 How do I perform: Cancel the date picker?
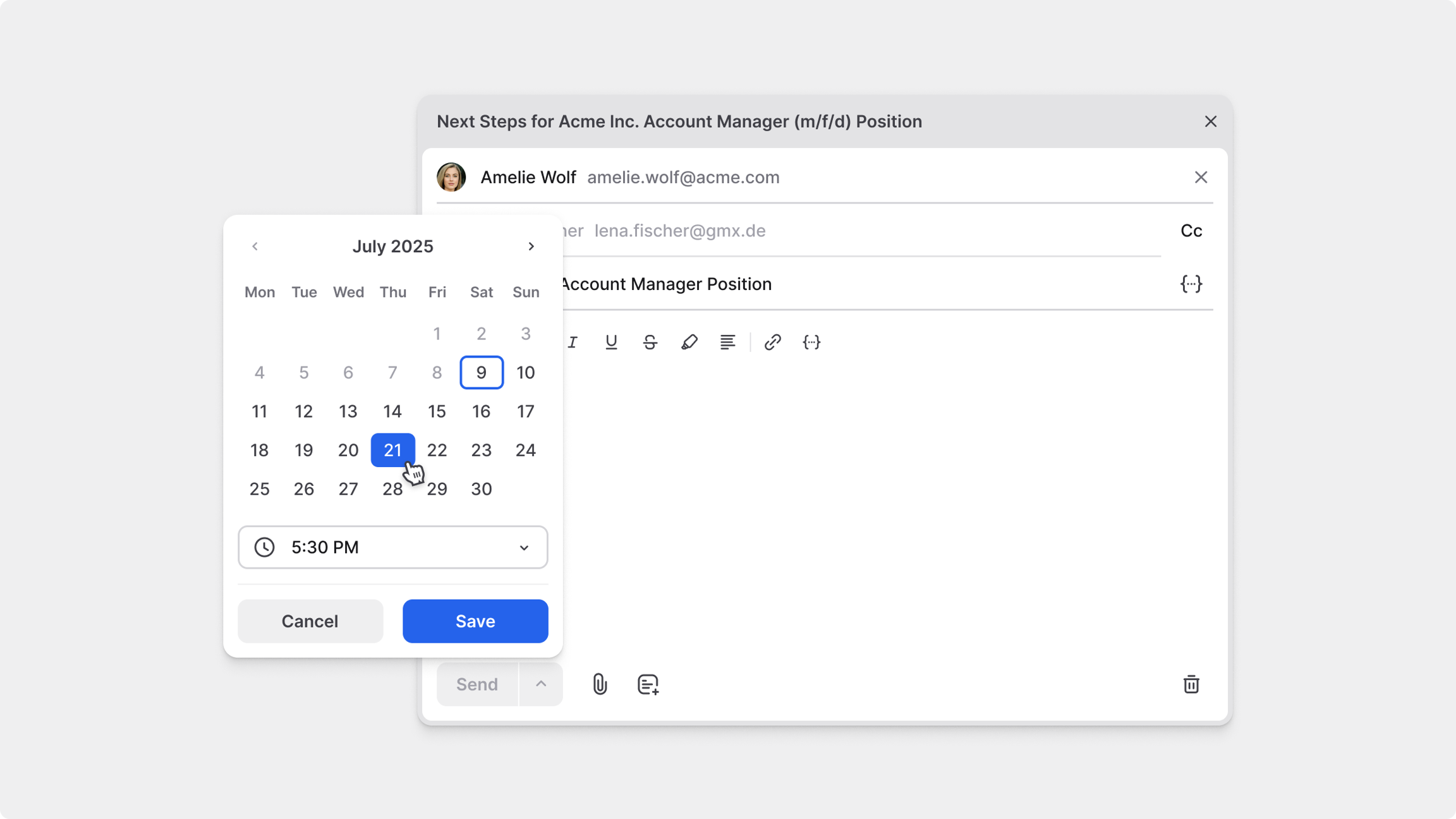pyautogui.click(x=310, y=621)
